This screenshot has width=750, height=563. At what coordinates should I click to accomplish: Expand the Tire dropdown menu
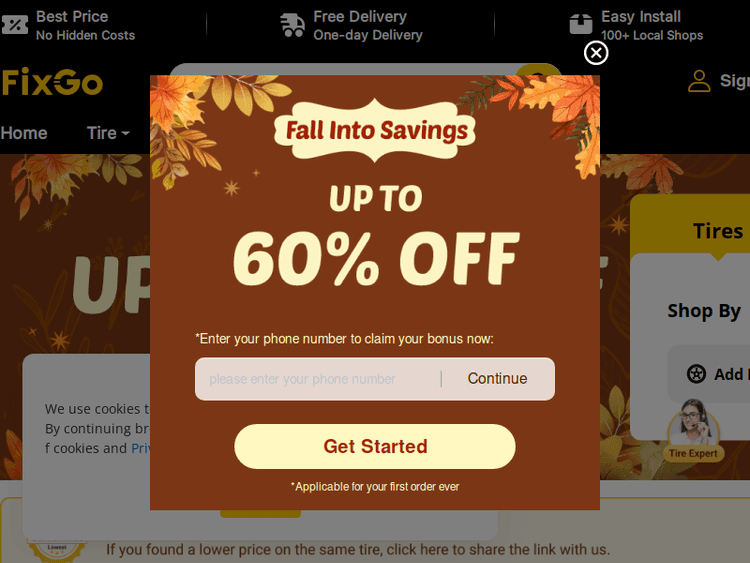[x=108, y=133]
